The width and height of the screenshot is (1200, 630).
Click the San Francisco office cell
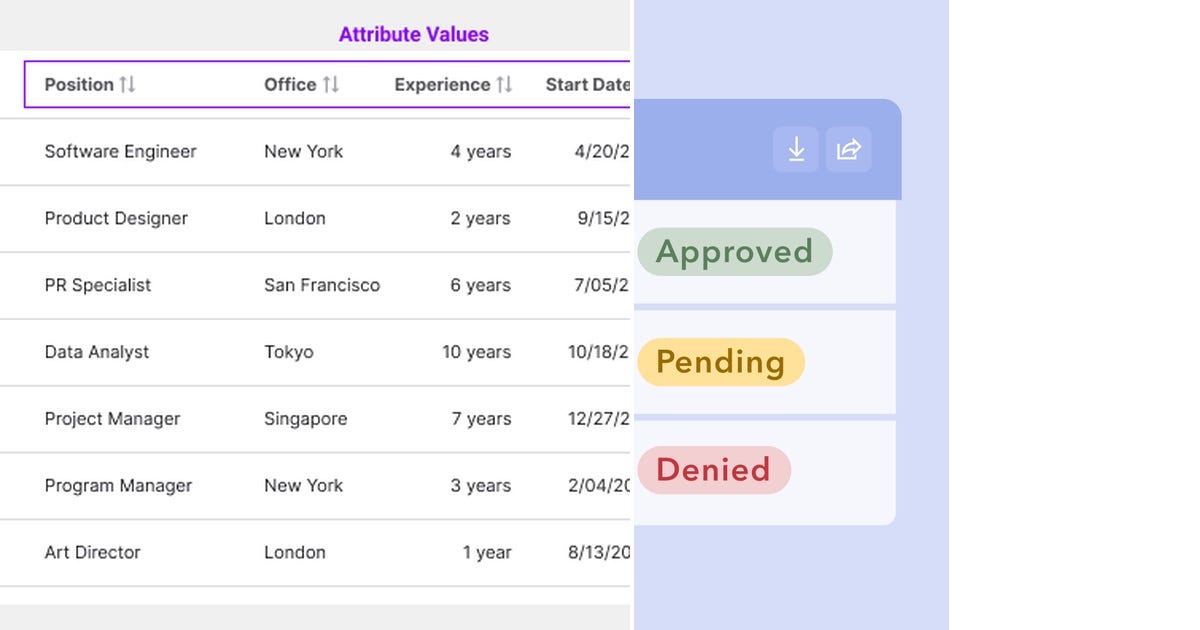click(x=322, y=285)
